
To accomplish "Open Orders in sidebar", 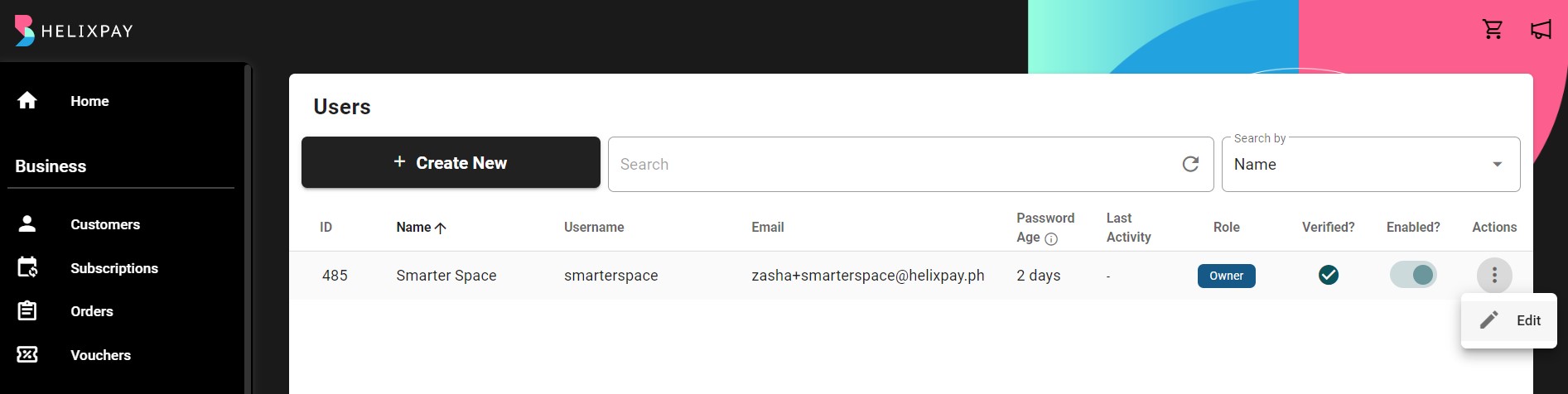I will pyautogui.click(x=92, y=311).
